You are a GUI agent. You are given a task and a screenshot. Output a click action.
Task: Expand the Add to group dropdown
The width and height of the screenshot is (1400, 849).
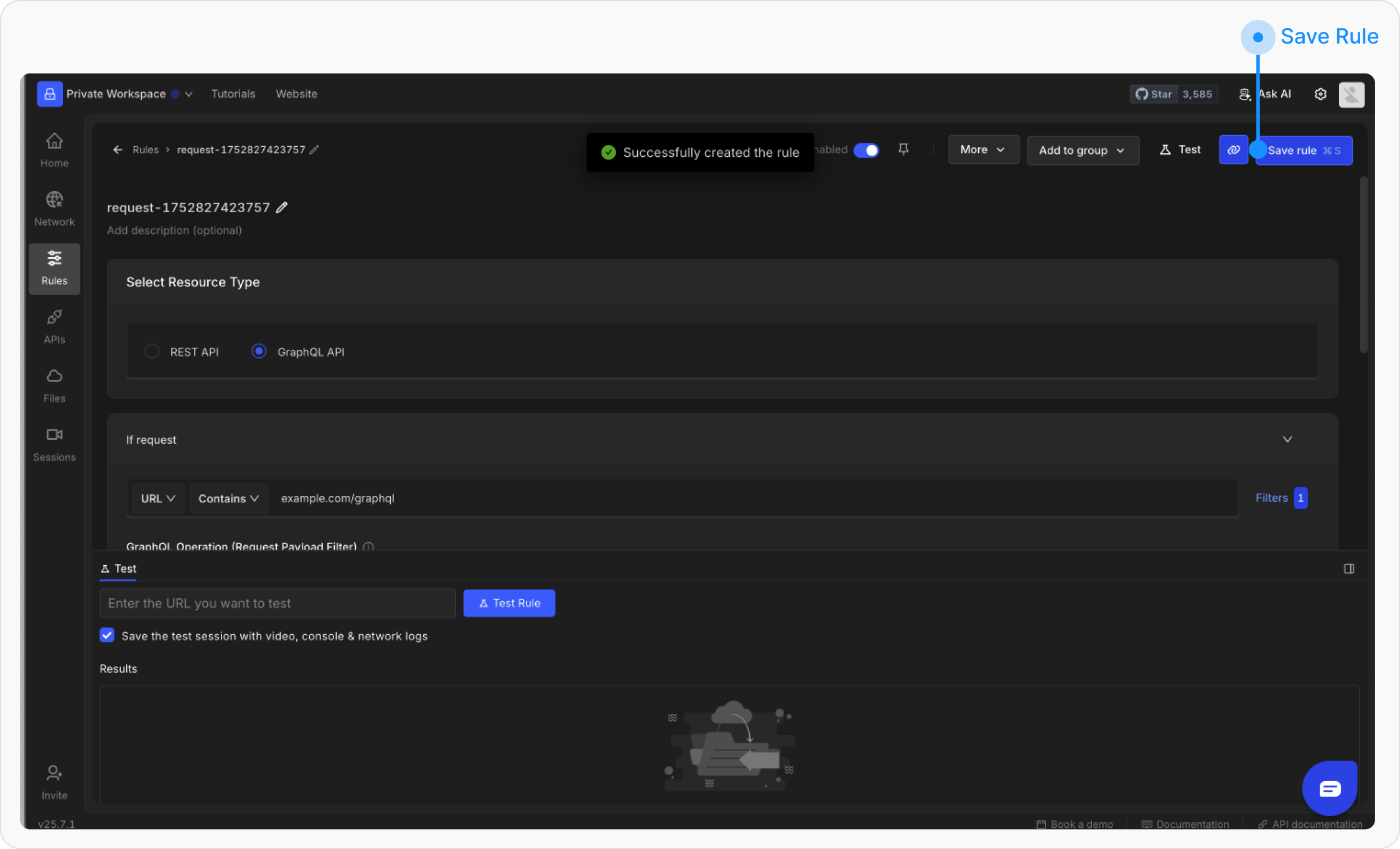pos(1083,151)
